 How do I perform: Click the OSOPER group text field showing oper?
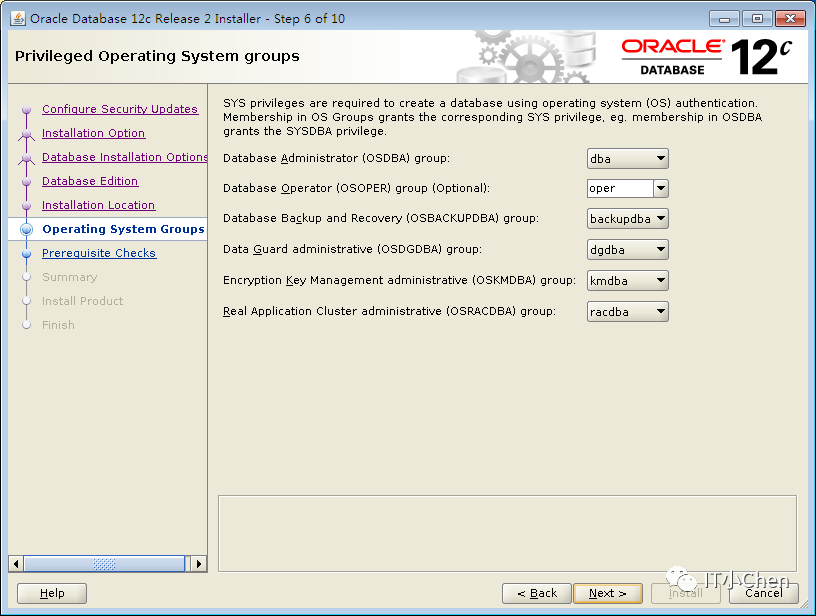coord(620,188)
